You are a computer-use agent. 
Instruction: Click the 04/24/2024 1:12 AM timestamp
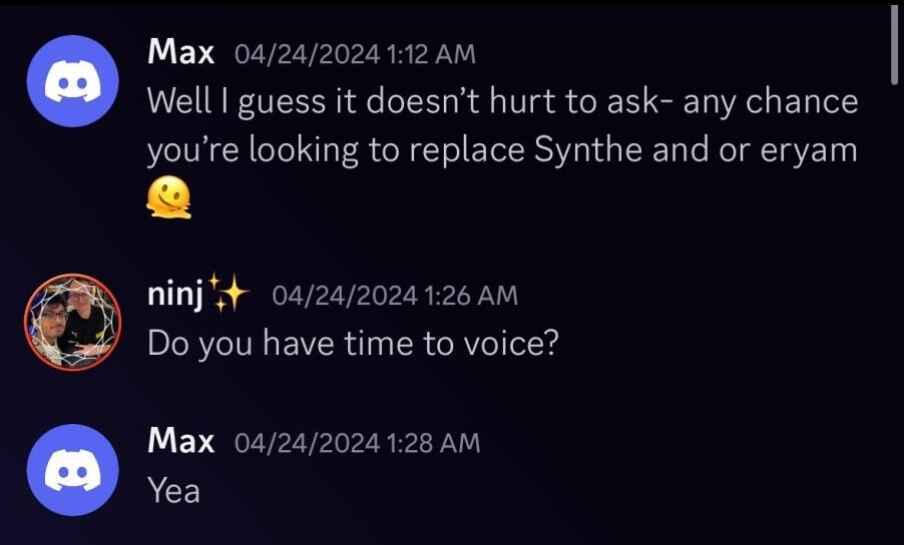355,55
